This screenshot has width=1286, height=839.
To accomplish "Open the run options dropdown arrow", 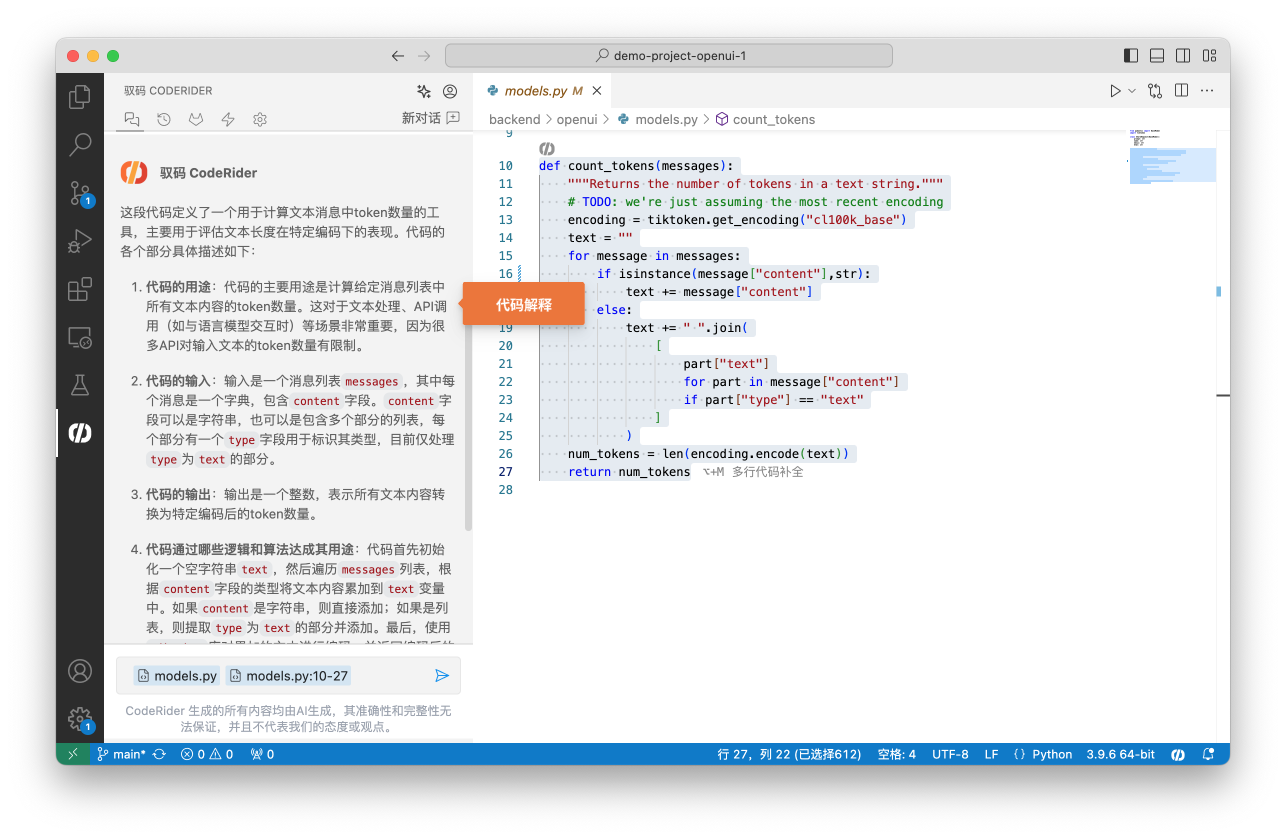I will [x=1133, y=91].
